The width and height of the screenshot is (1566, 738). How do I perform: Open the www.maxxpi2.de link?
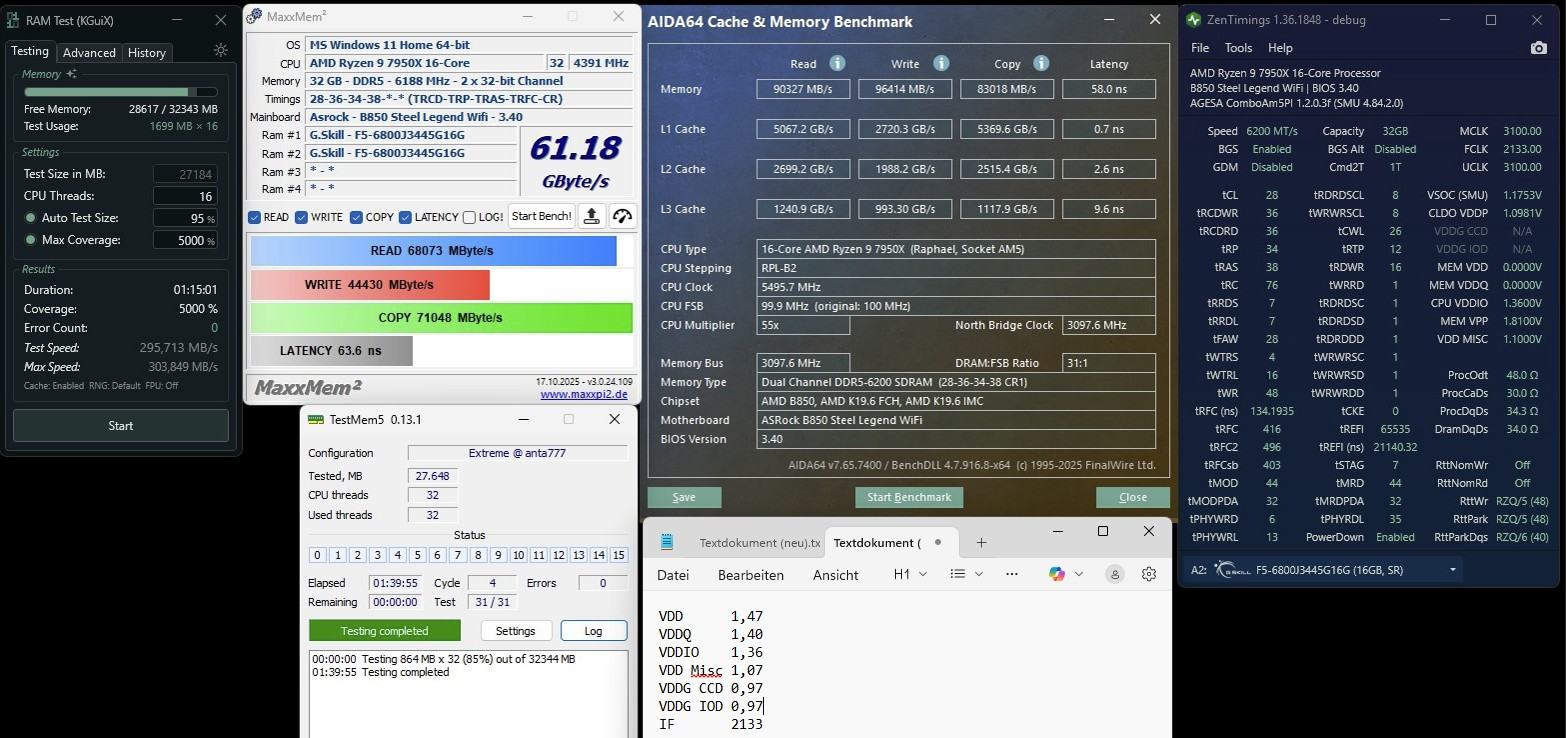pyautogui.click(x=584, y=394)
